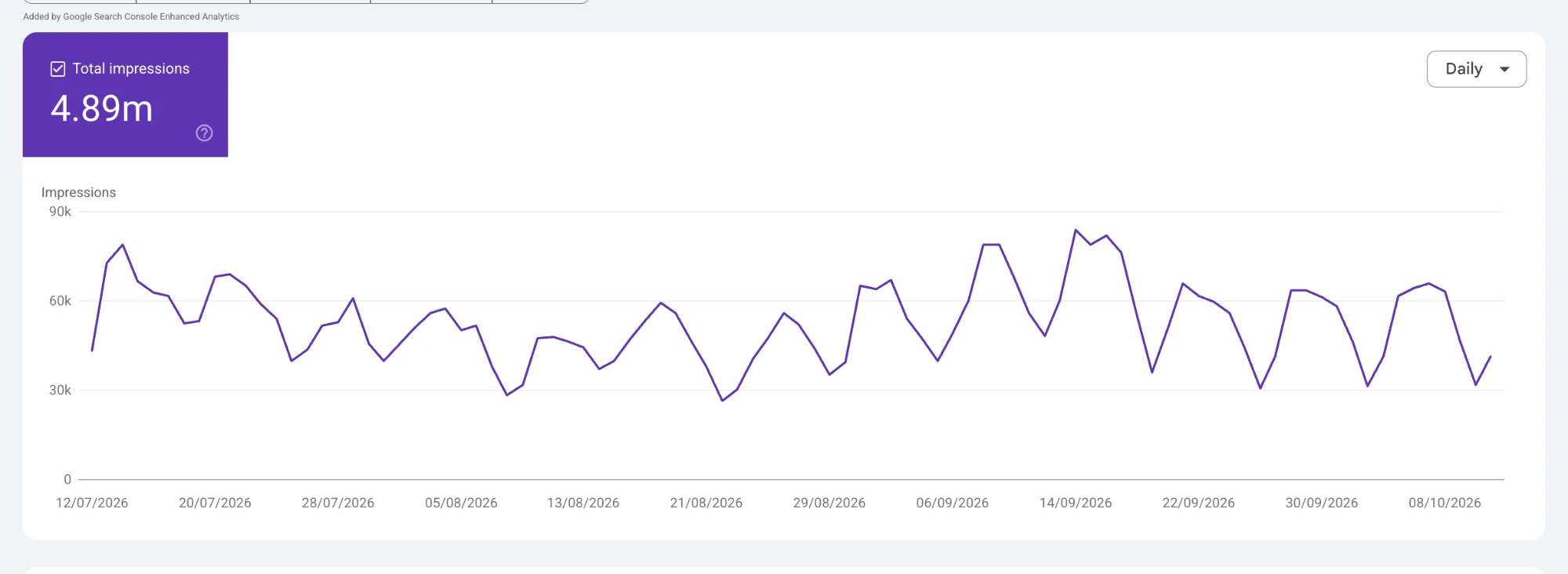Viewport: 1568px width, 574px height.
Task: Click the 20/07/2026 date label
Action: 215,503
